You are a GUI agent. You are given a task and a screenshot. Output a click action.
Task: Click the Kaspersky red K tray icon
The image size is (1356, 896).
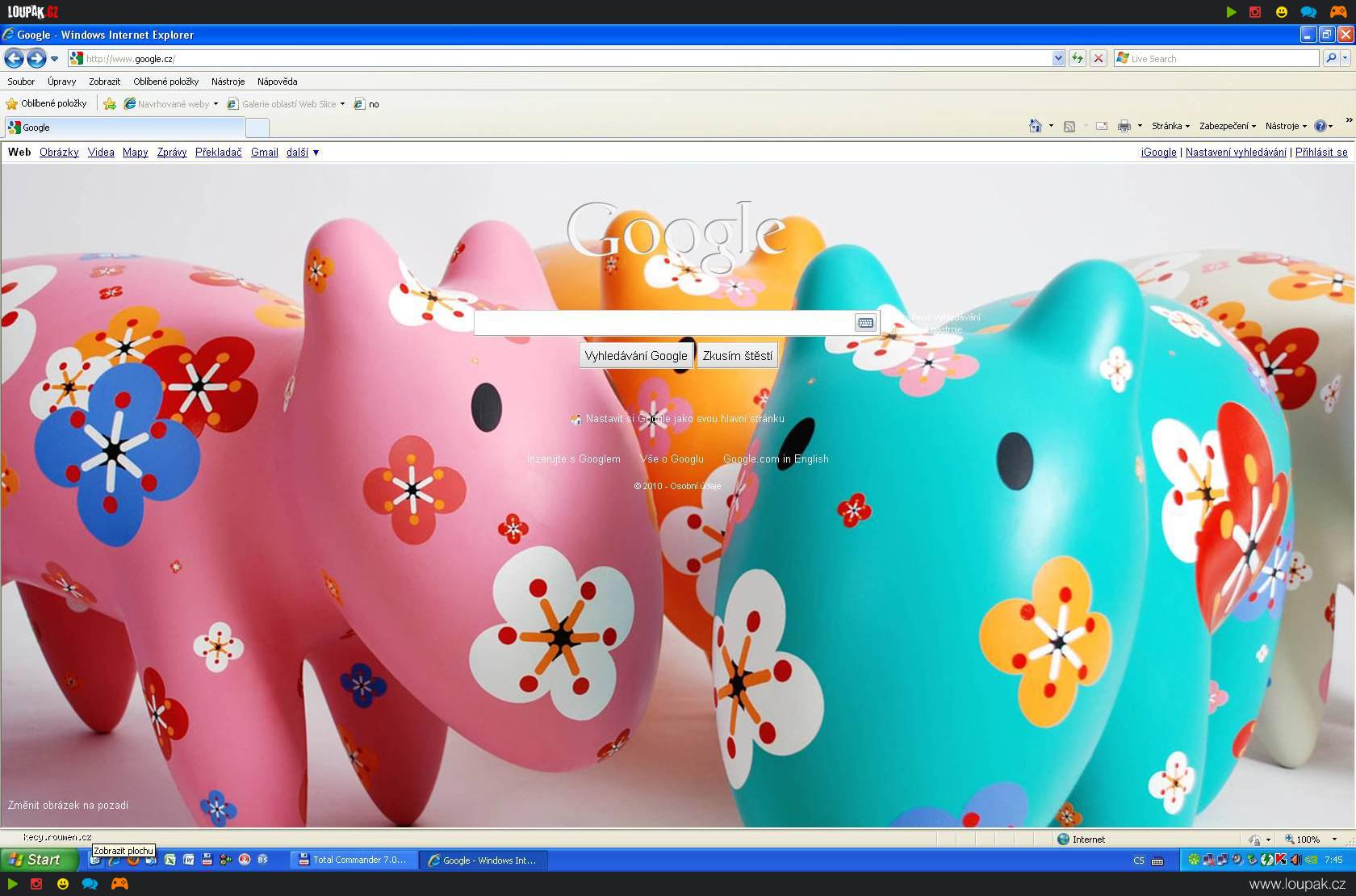[1281, 860]
